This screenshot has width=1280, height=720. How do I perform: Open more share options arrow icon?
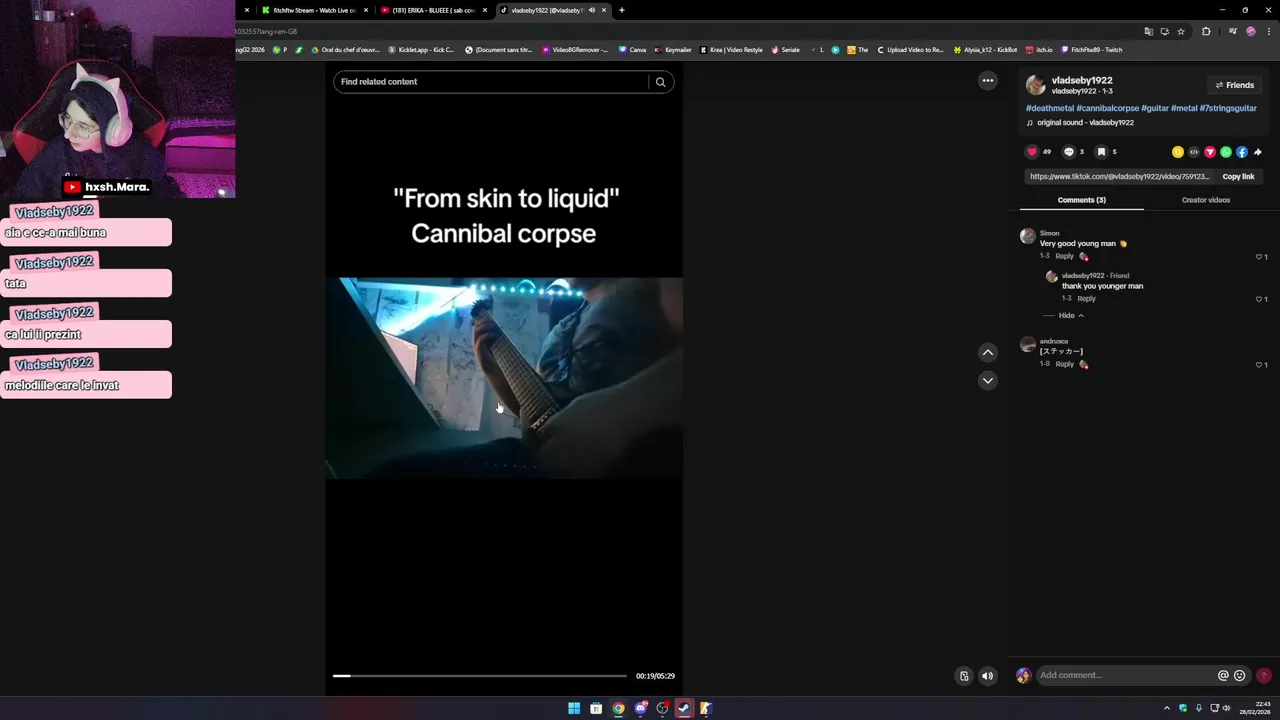click(1257, 152)
